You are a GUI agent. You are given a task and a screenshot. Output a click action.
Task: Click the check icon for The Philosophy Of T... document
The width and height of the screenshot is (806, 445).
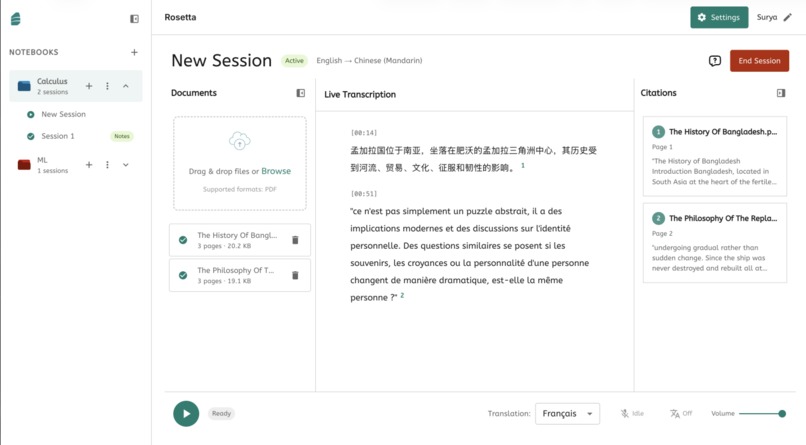click(x=183, y=275)
